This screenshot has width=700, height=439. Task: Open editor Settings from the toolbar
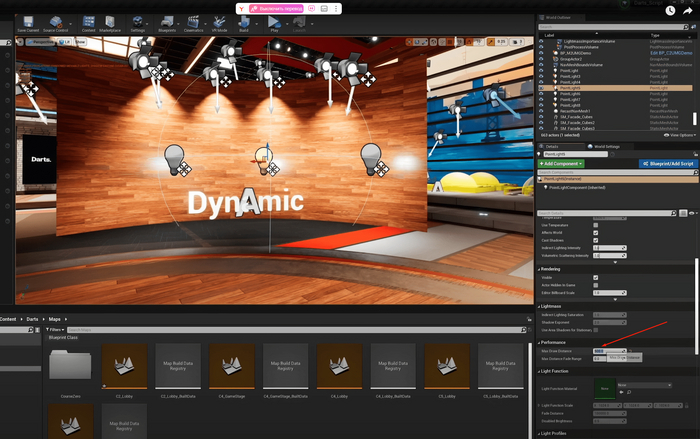tap(138, 22)
